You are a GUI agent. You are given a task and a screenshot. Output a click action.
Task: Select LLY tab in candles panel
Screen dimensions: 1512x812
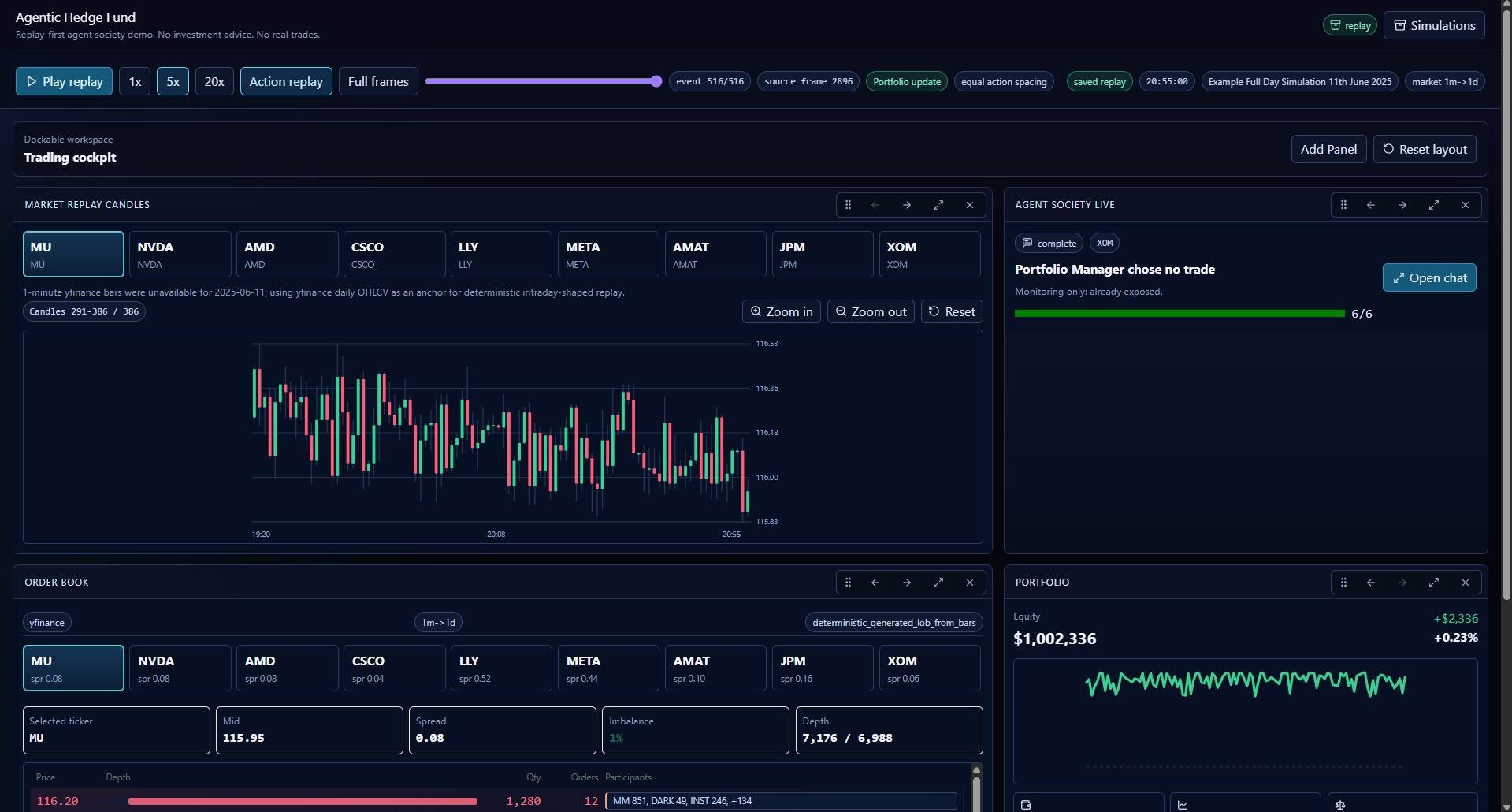click(502, 254)
